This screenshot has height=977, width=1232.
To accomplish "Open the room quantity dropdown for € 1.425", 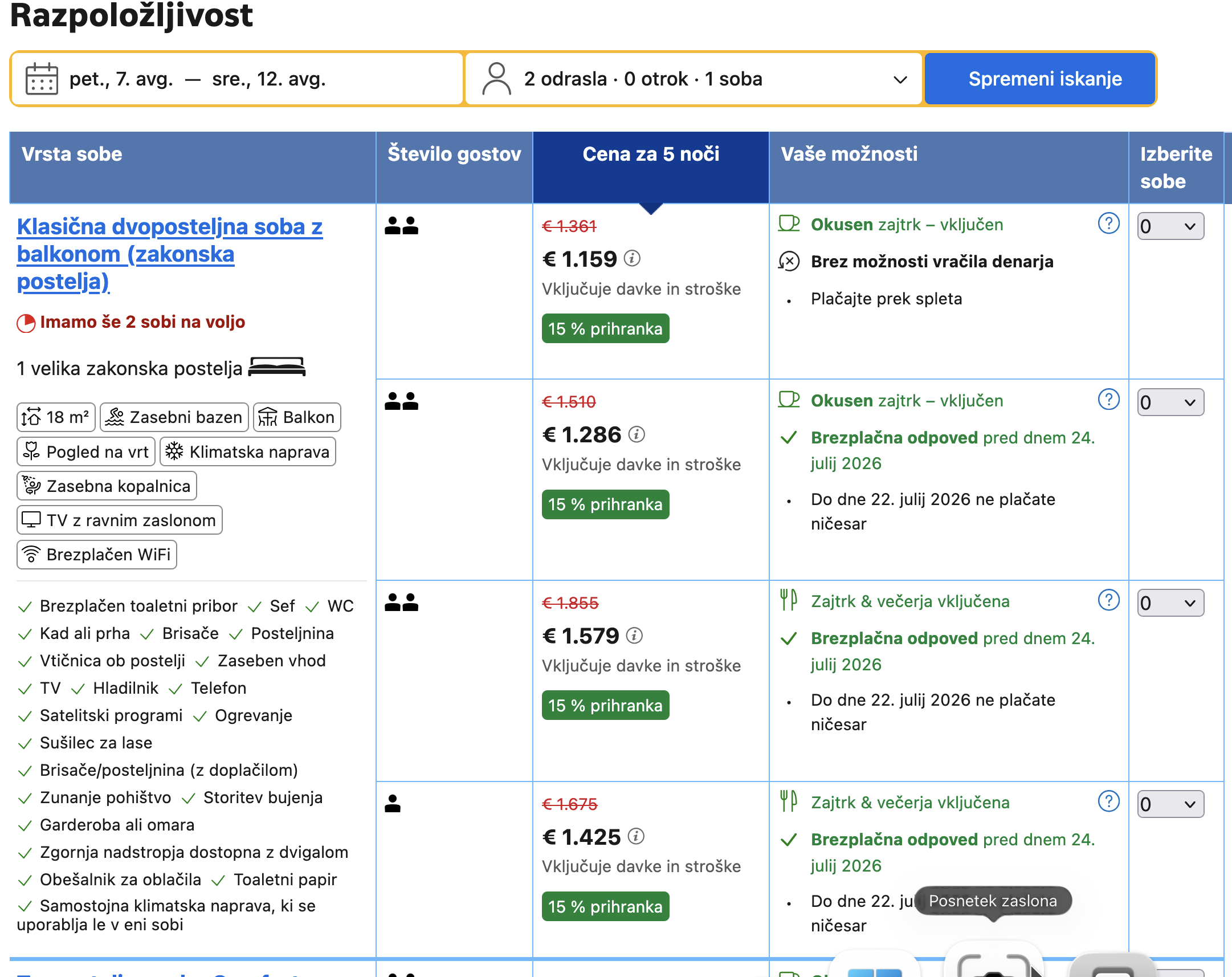I will 1170,804.
